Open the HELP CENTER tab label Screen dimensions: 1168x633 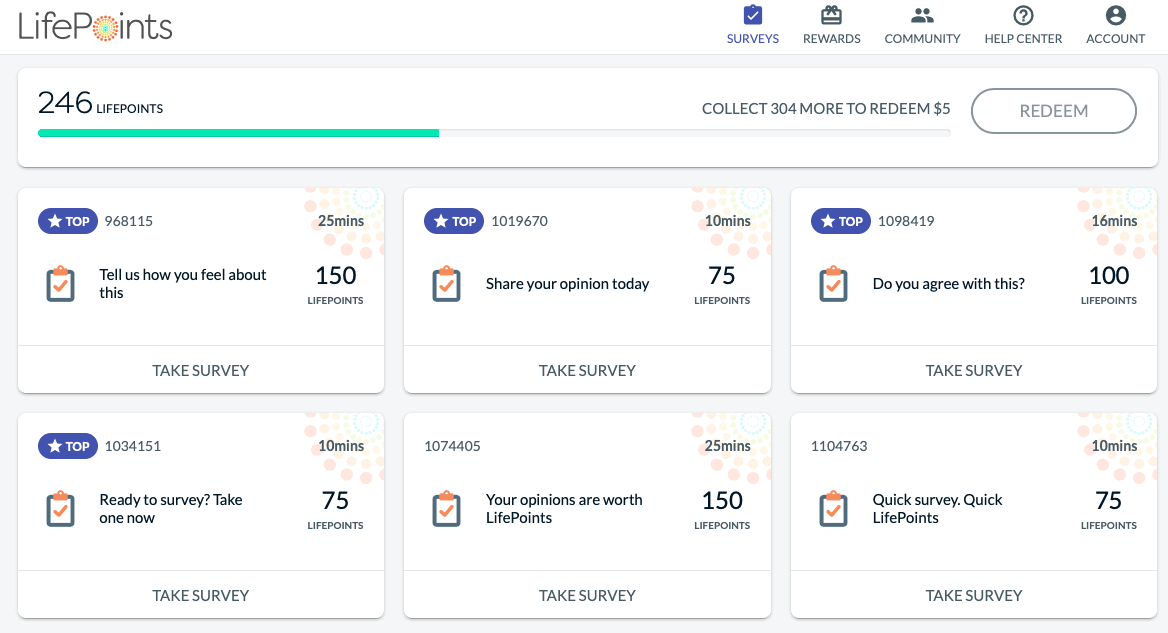[1023, 39]
